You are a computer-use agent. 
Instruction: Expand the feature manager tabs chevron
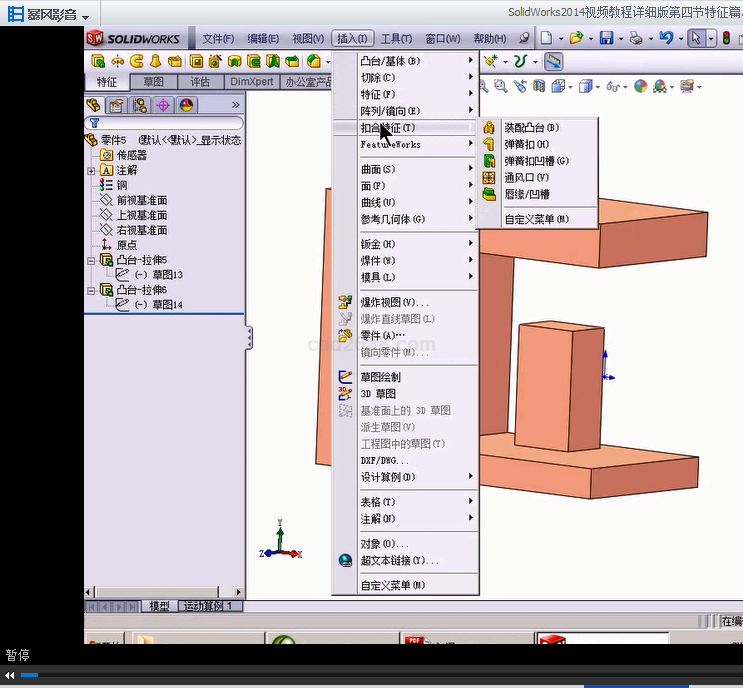tap(236, 105)
